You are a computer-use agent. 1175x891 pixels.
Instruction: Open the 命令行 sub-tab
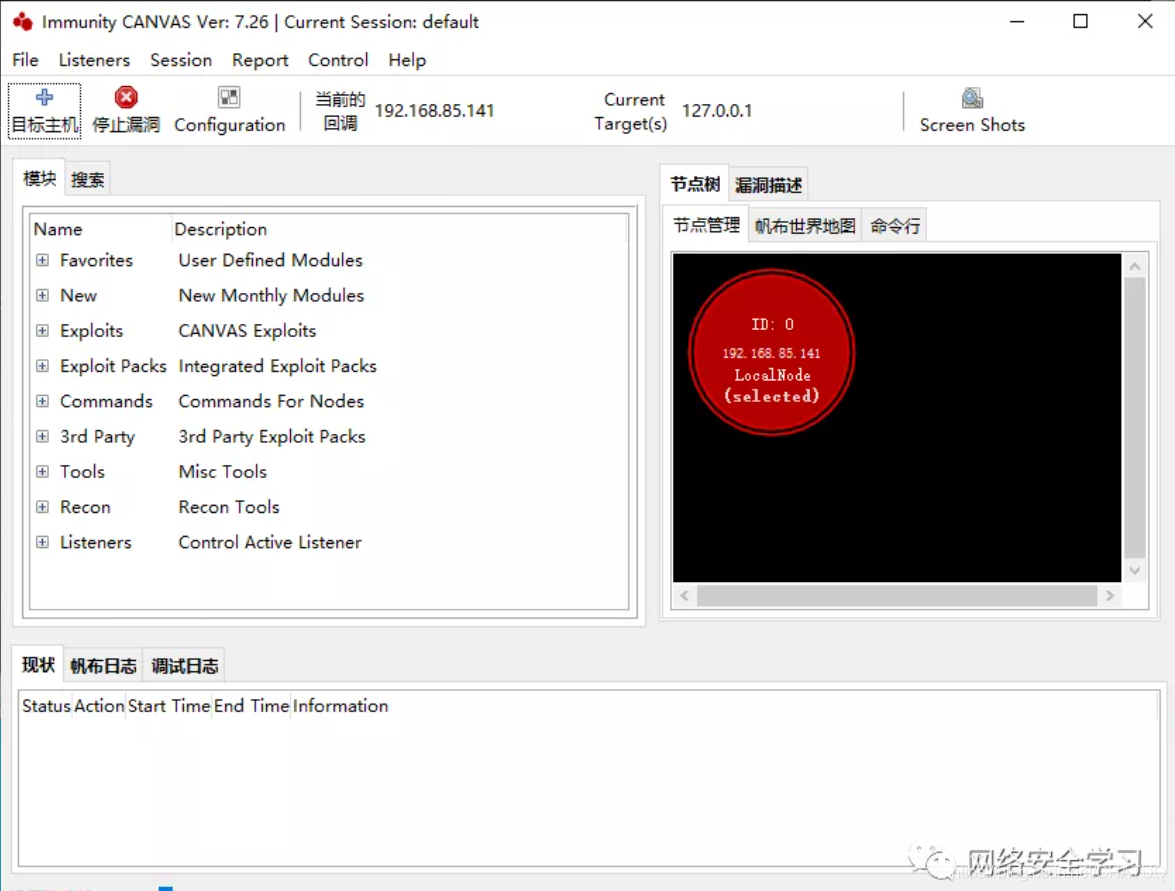[x=895, y=226]
